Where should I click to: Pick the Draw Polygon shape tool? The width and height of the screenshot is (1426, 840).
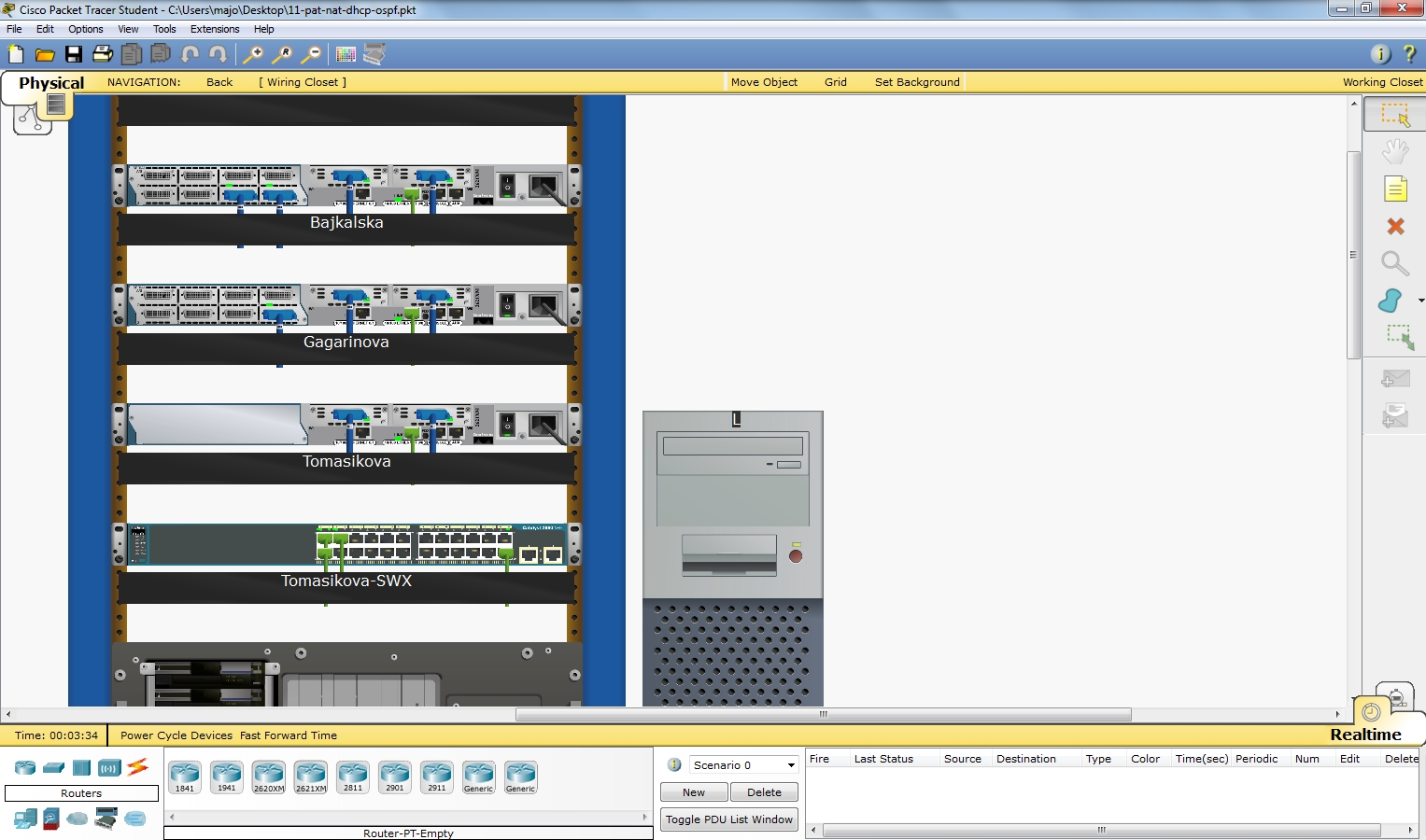[1391, 301]
